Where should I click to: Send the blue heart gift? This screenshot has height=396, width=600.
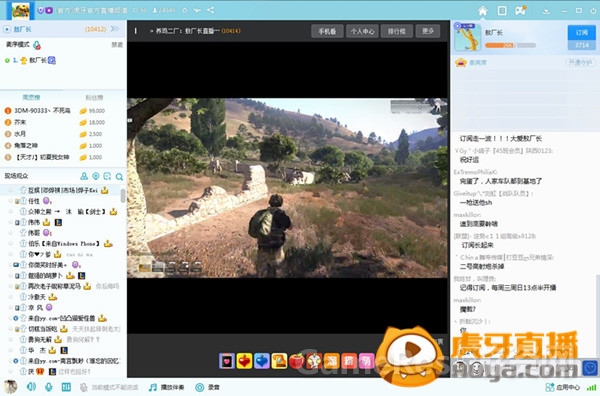coord(262,361)
